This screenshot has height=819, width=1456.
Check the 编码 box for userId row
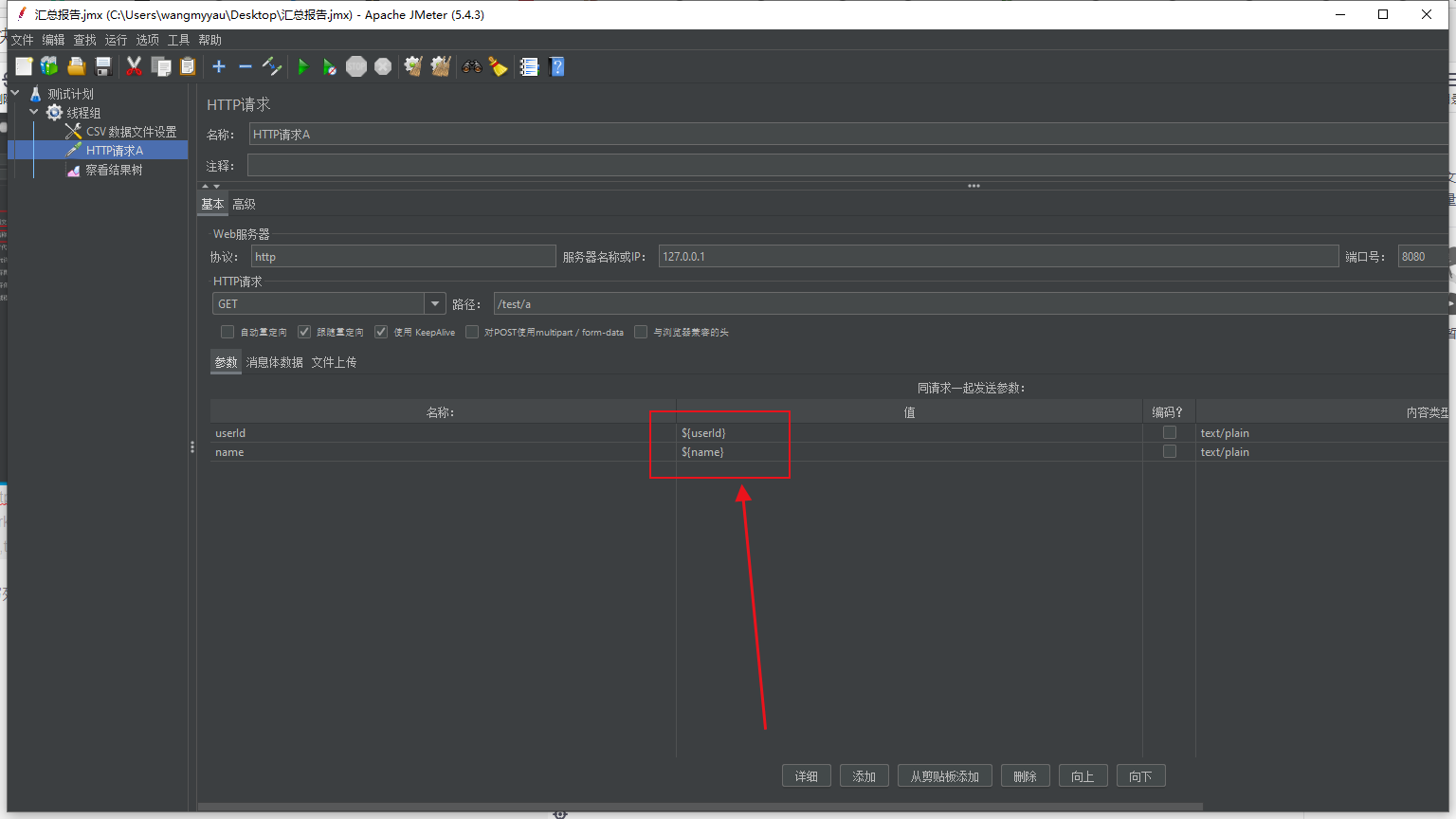pos(1170,432)
